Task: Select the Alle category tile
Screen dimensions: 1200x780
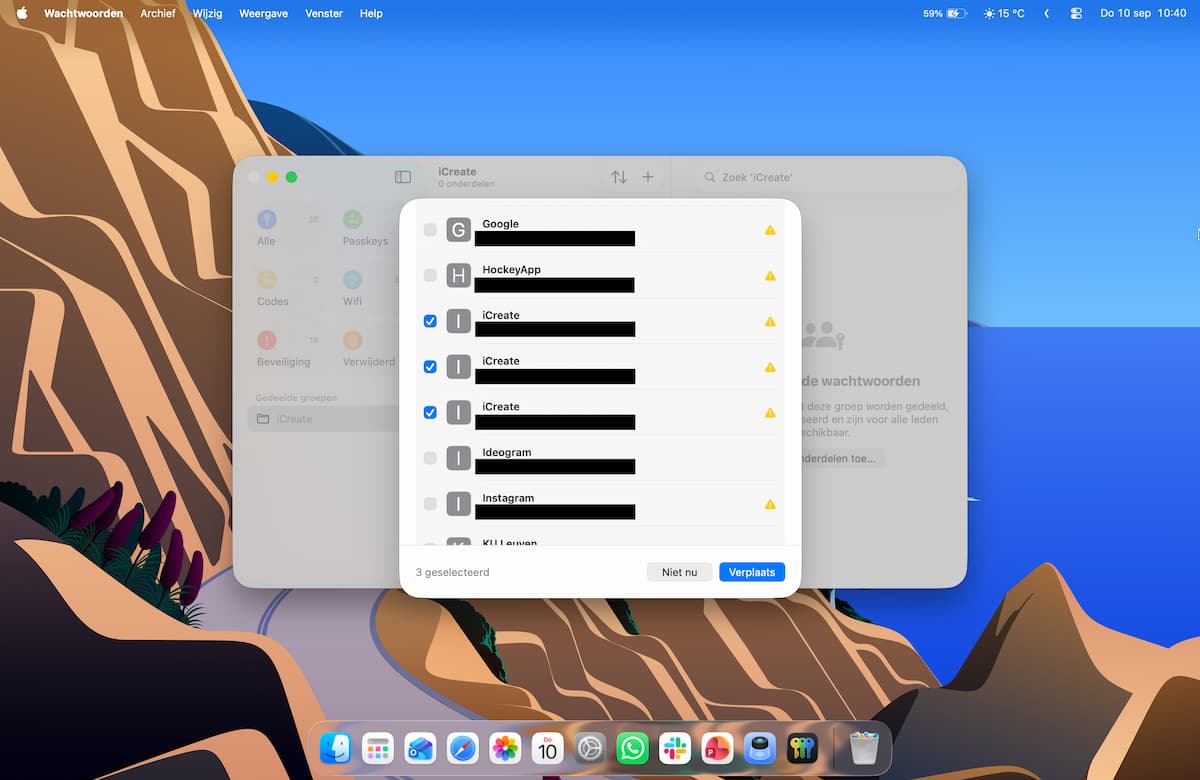Action: click(288, 229)
